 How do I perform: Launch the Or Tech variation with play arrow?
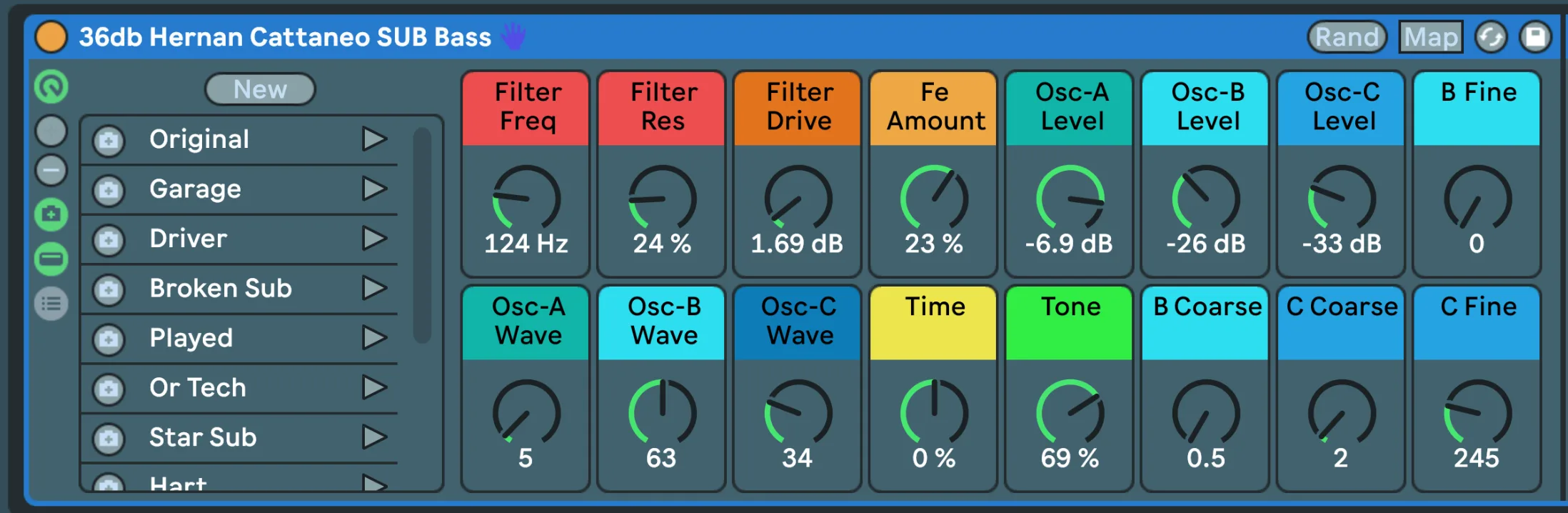click(x=374, y=387)
